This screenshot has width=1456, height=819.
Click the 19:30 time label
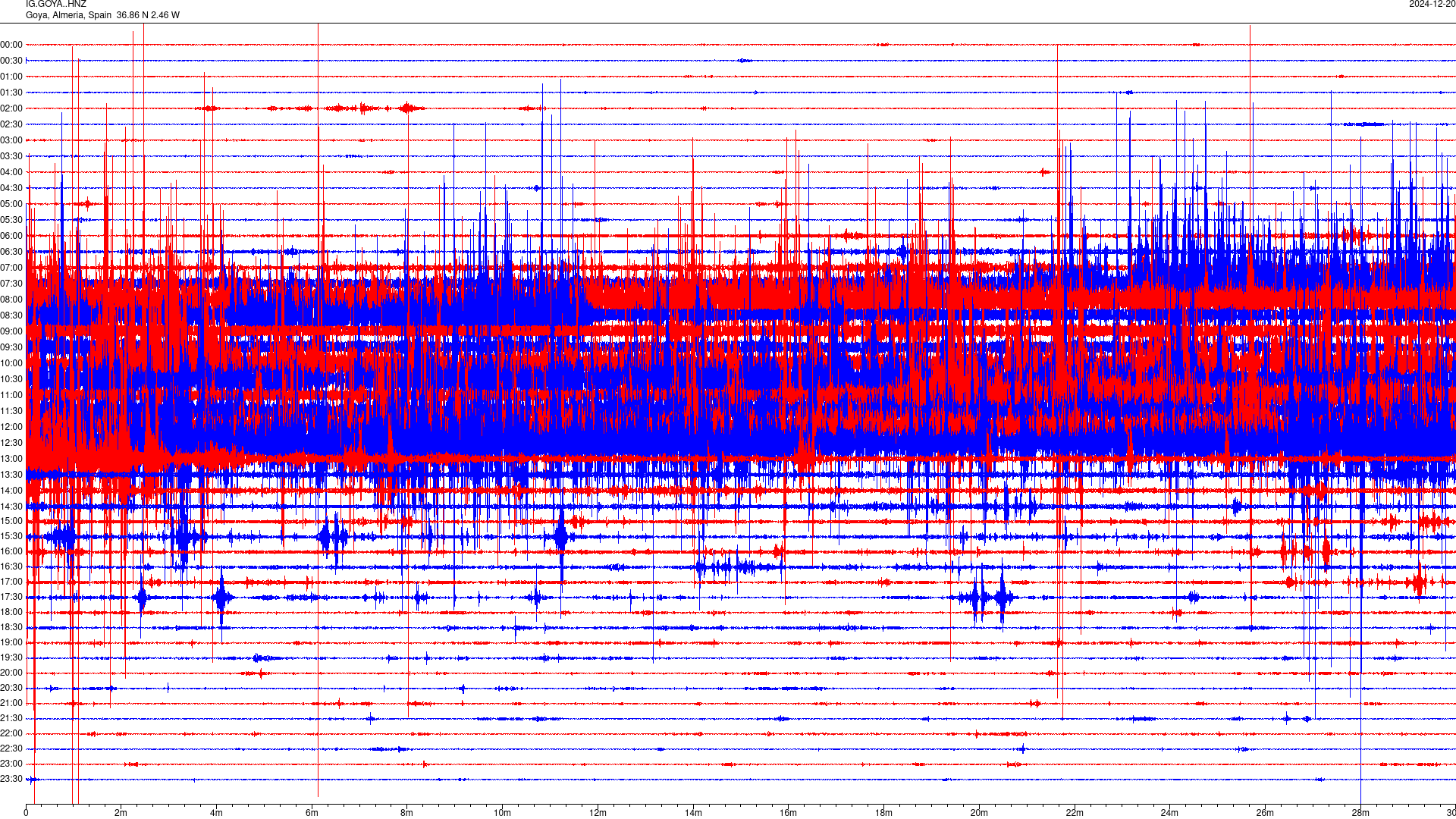pyautogui.click(x=11, y=657)
